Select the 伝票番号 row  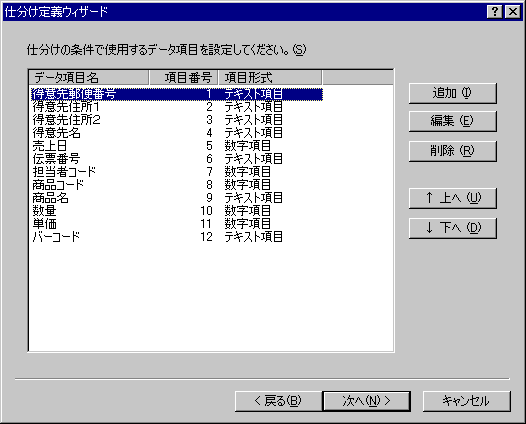click(177, 159)
